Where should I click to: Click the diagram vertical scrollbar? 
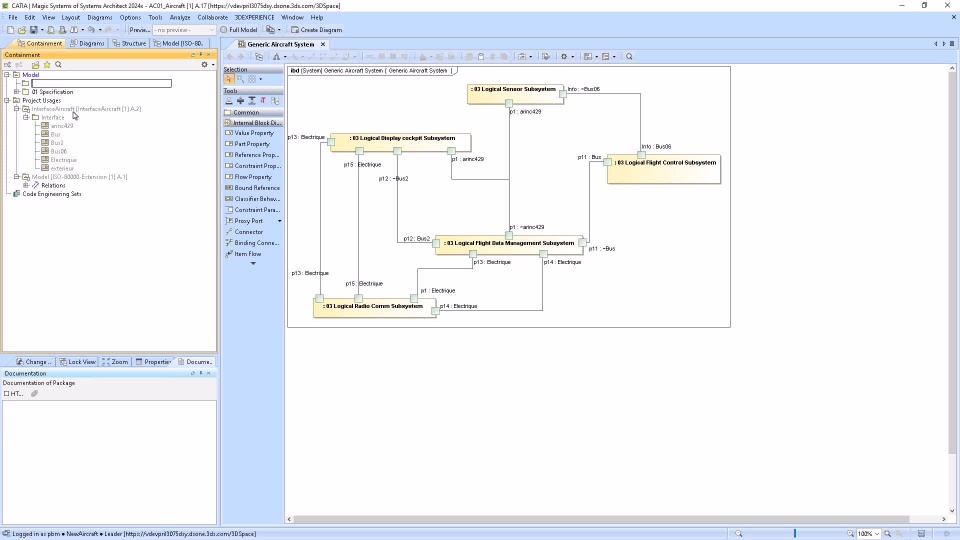(951, 262)
